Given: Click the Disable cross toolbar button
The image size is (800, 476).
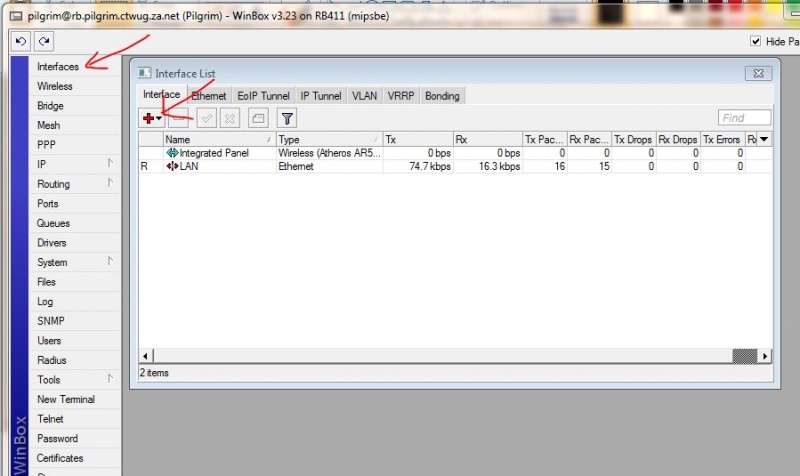Looking at the screenshot, I should point(230,118).
